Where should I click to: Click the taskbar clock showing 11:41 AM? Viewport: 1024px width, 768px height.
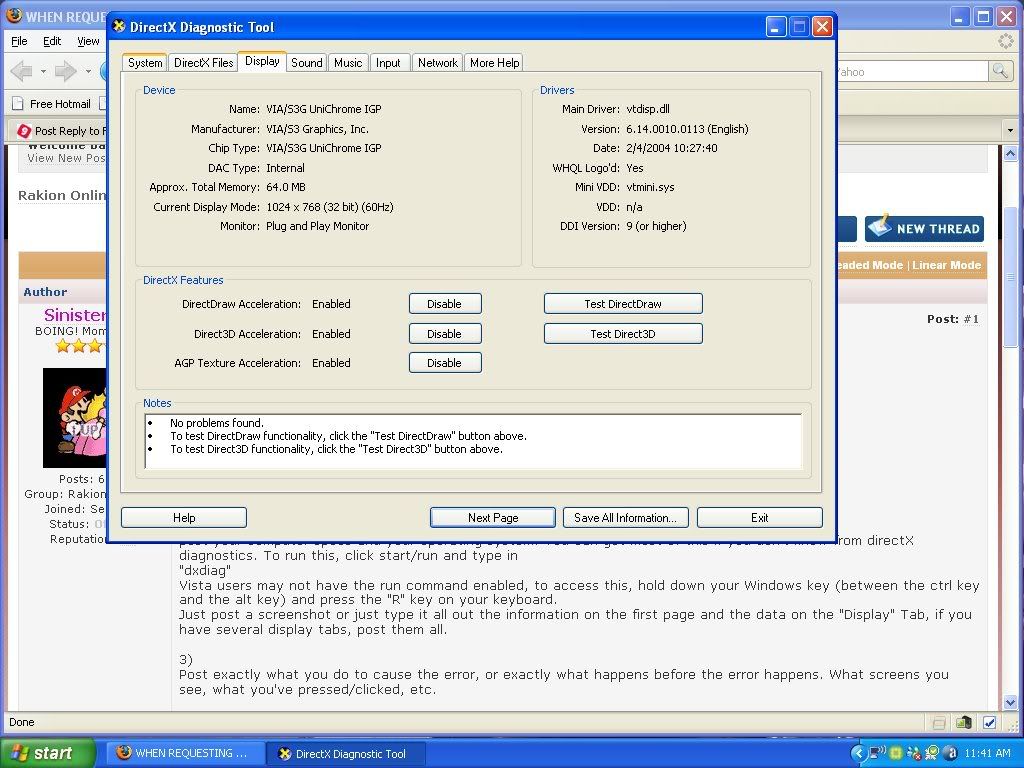point(987,753)
